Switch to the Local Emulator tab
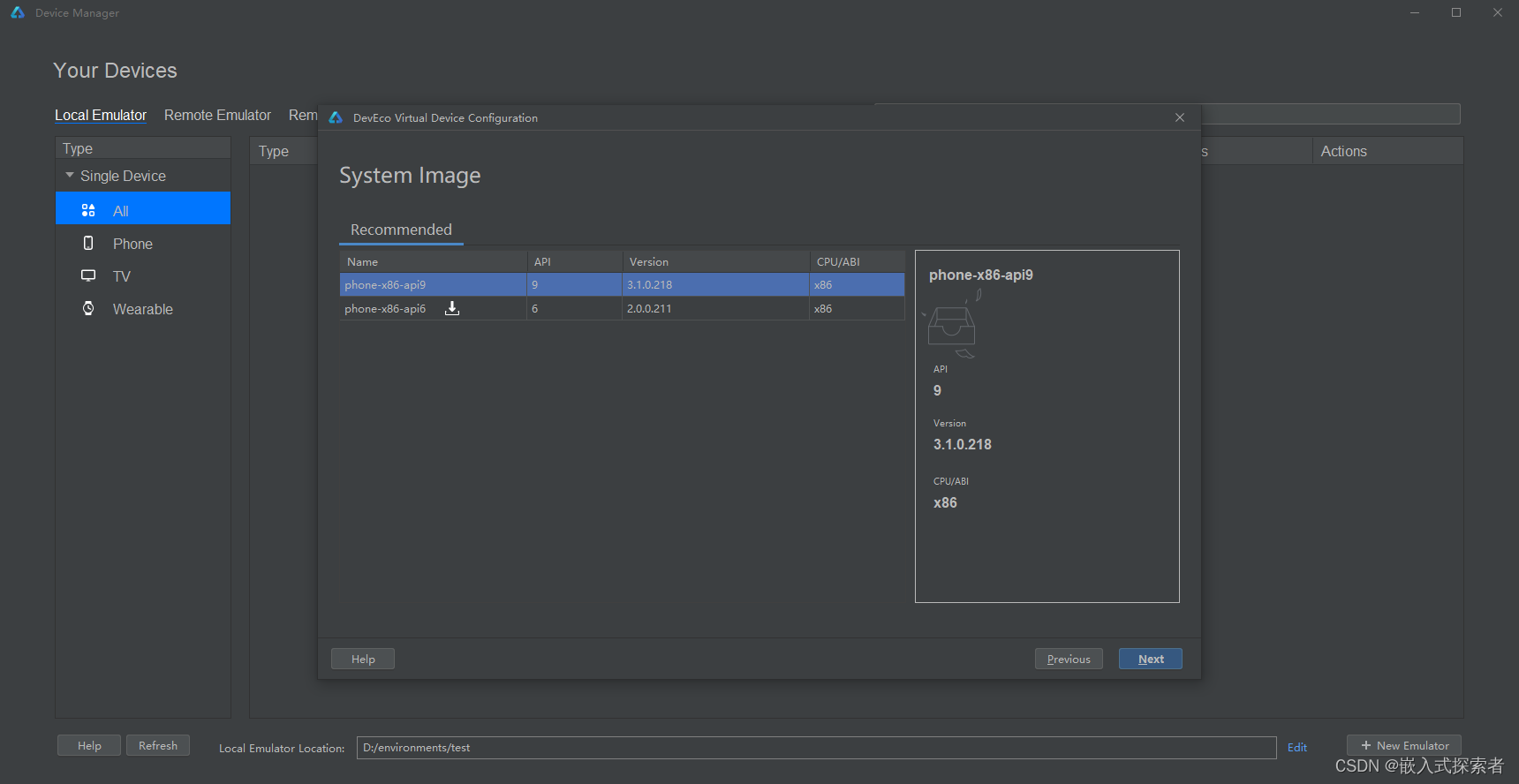 [x=101, y=115]
